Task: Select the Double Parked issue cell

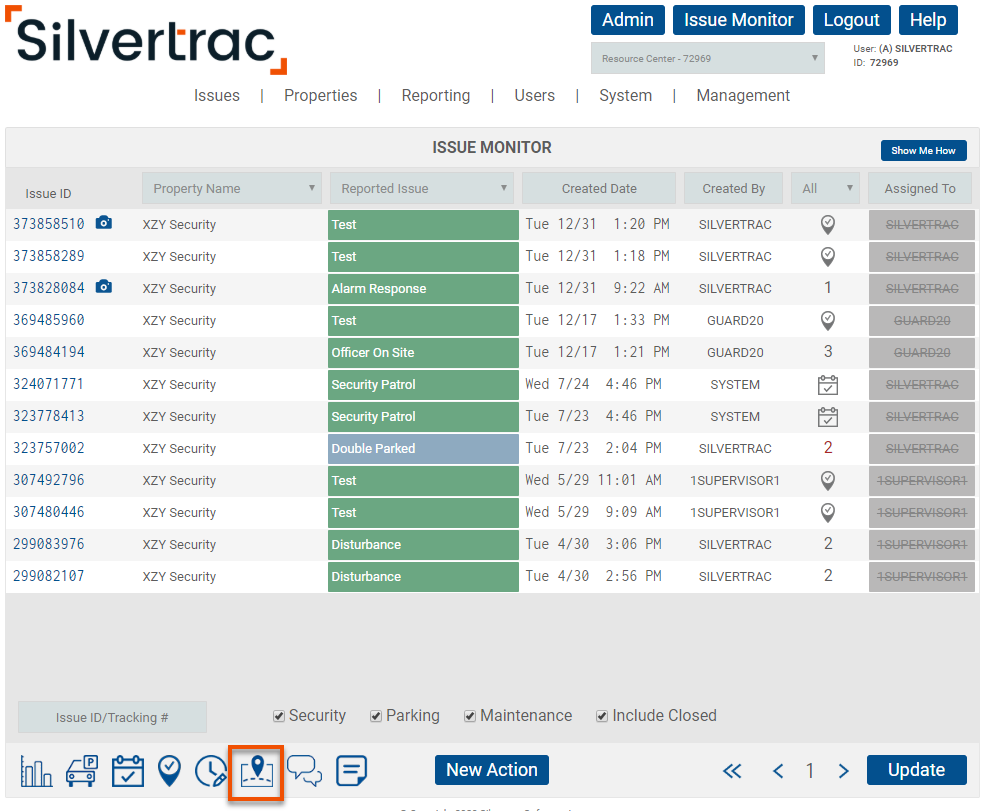Action: tap(423, 449)
